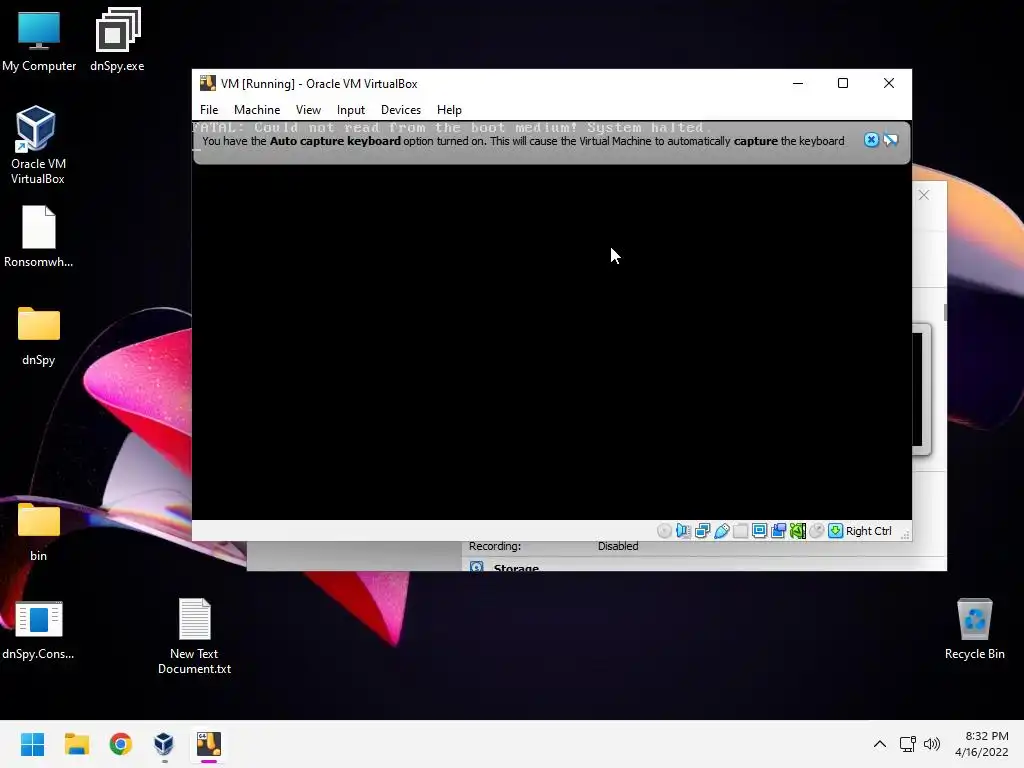Image resolution: width=1024 pixels, height=768 pixels.
Task: Maximize the VM VirtualBox window
Action: point(843,83)
